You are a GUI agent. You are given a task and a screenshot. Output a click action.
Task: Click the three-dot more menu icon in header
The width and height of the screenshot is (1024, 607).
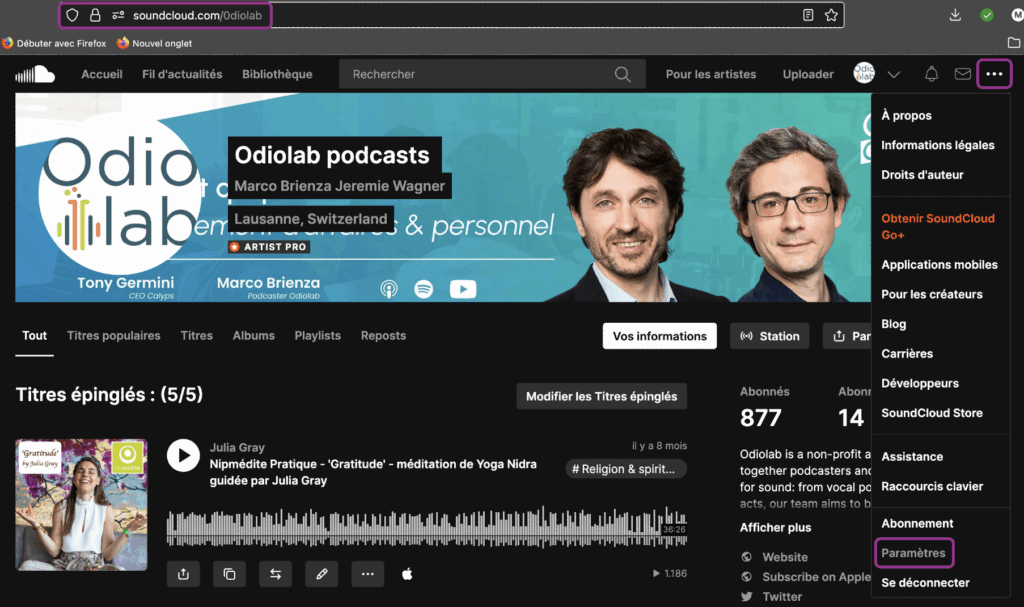tap(994, 74)
